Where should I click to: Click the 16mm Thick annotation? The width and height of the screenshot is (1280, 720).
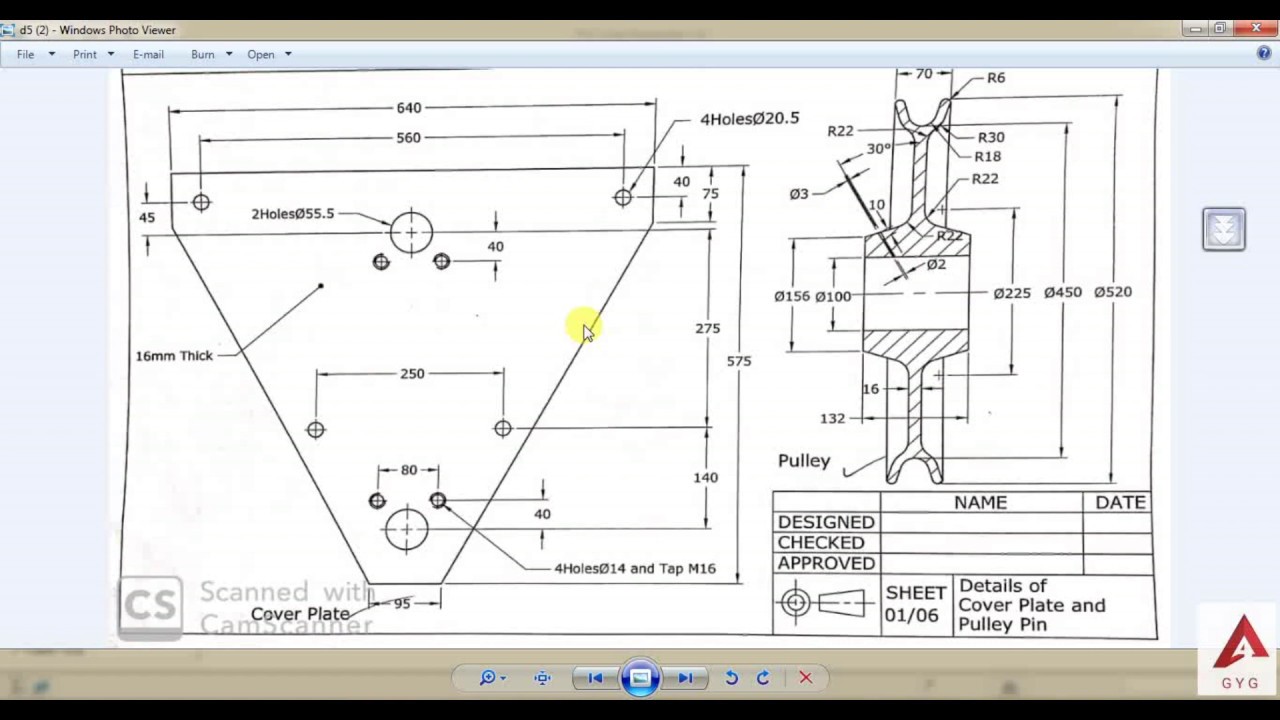click(x=174, y=356)
